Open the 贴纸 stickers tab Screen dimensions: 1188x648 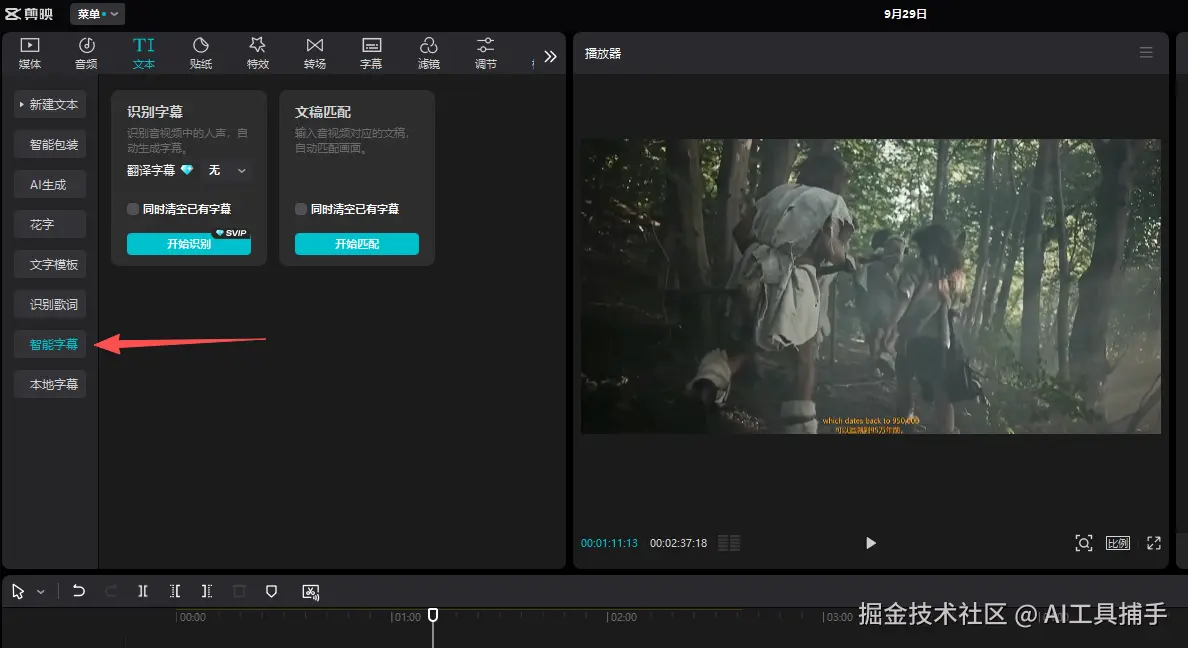tap(201, 53)
